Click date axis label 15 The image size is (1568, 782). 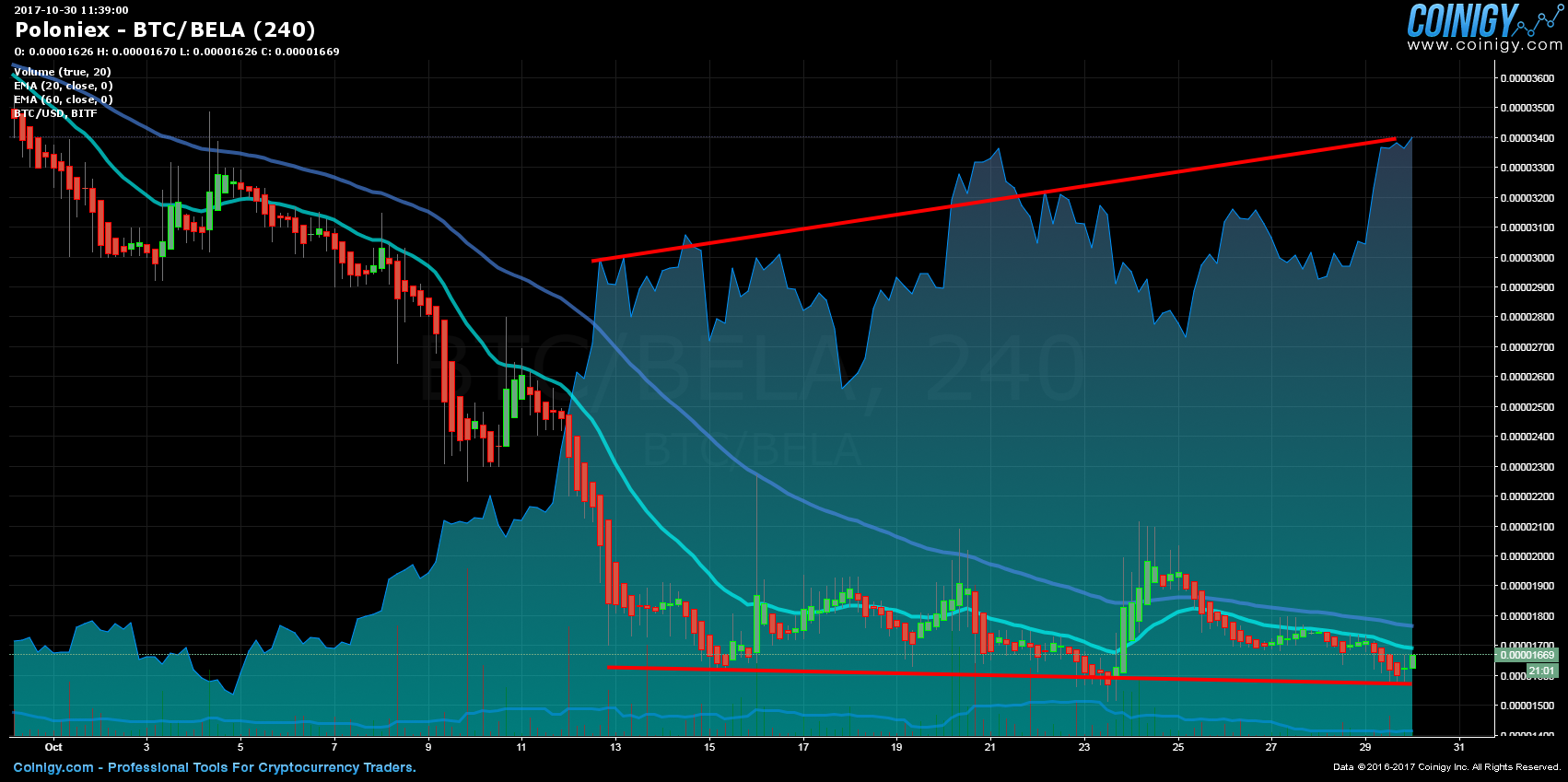click(709, 747)
